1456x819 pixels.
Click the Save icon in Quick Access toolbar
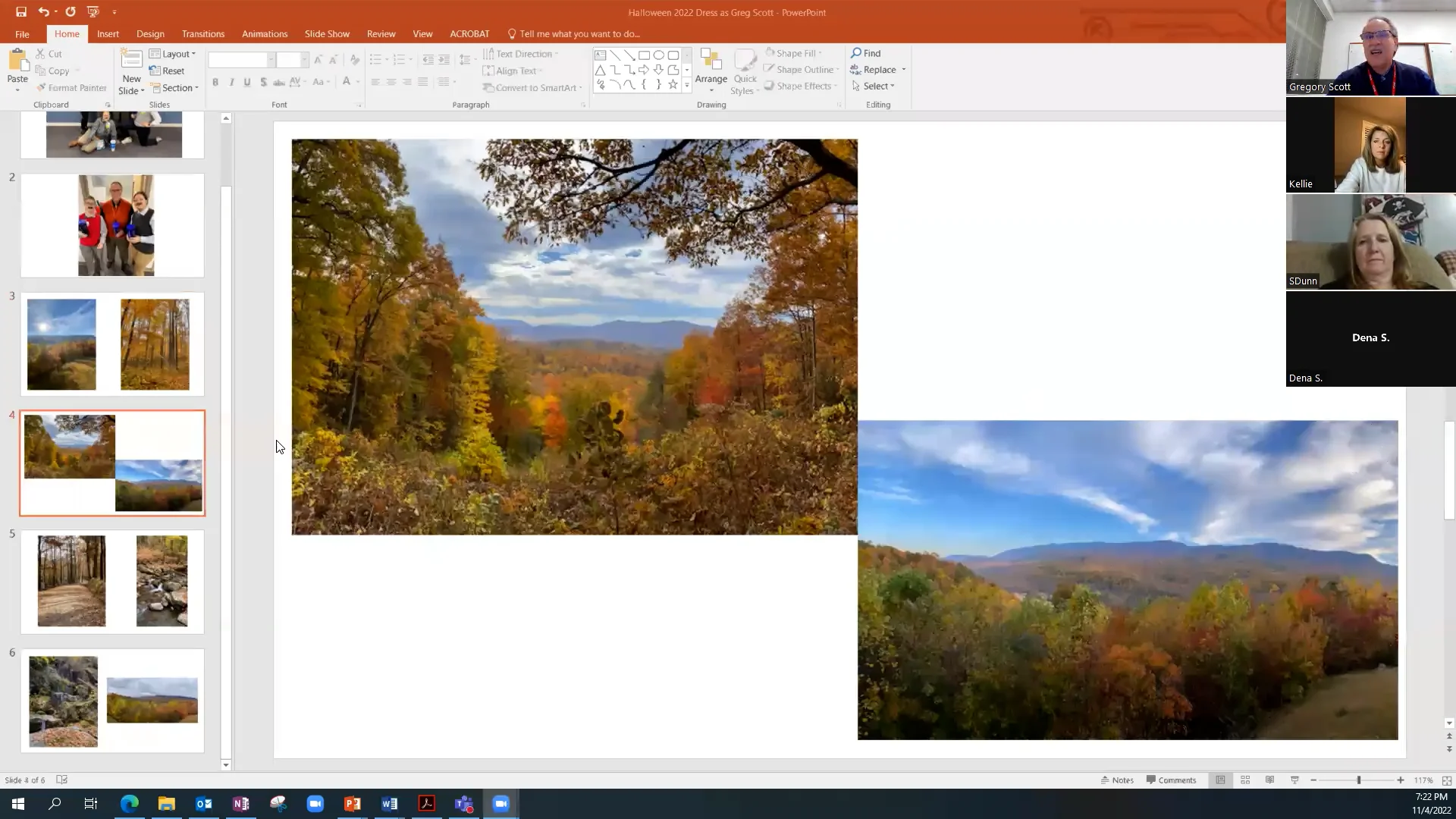pyautogui.click(x=21, y=12)
